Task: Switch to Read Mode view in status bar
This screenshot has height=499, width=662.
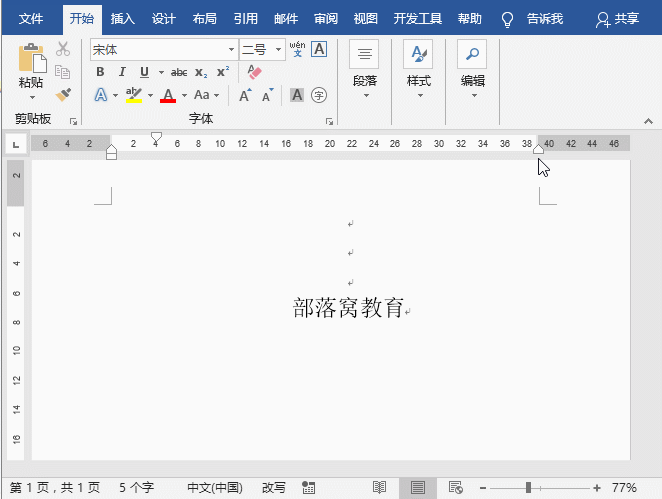Action: (x=380, y=488)
